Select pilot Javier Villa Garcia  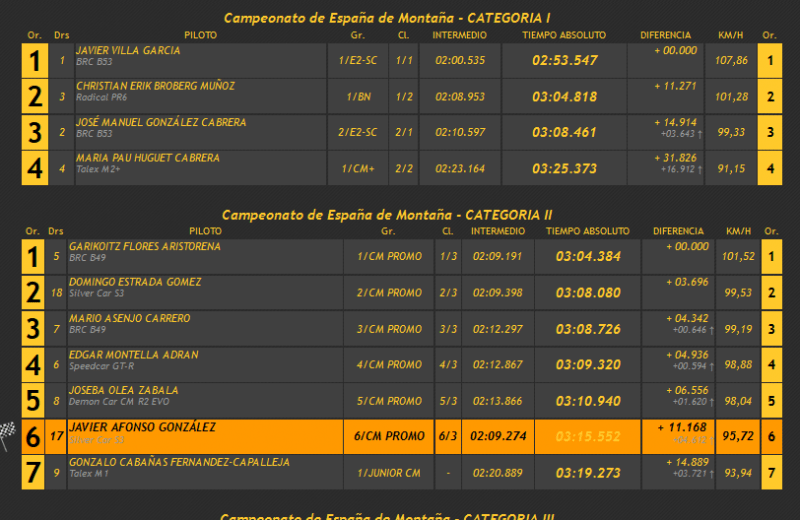click(x=128, y=51)
